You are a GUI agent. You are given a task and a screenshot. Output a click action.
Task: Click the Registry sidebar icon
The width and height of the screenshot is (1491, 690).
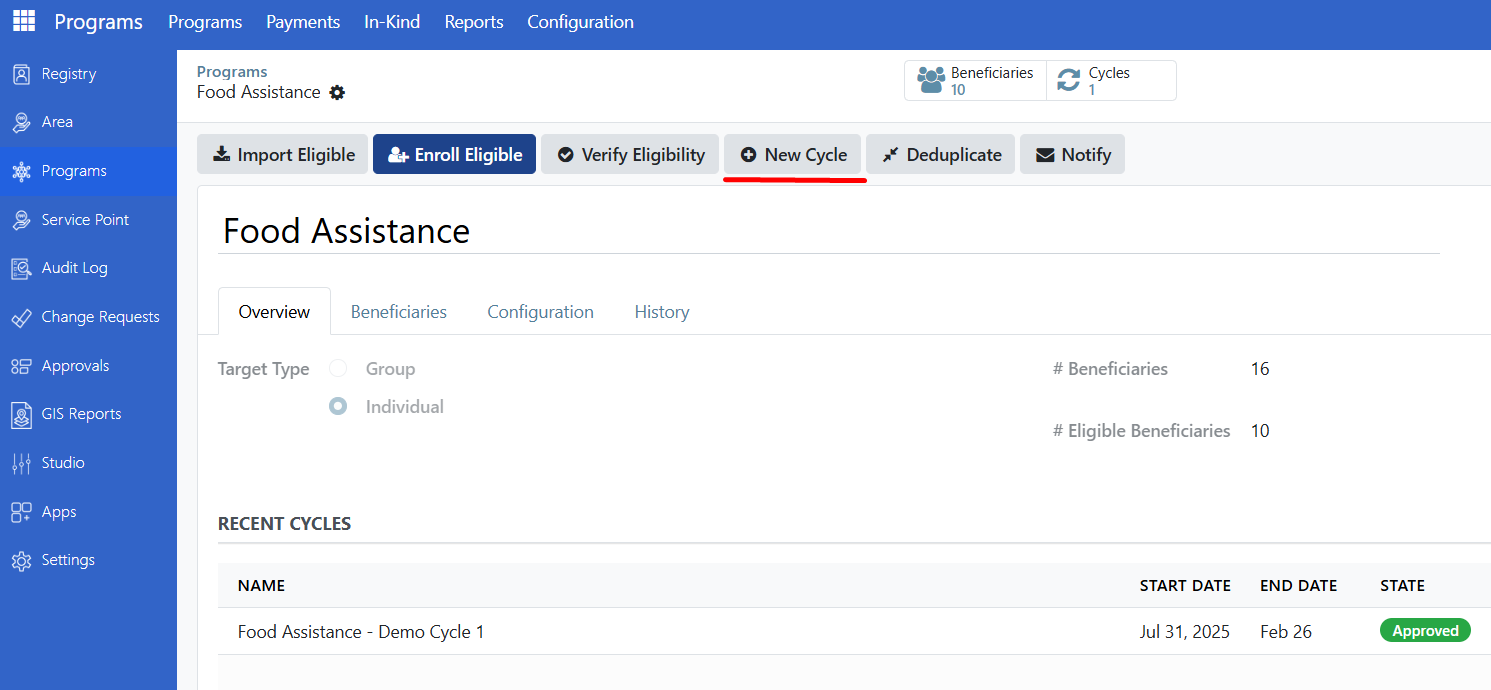pyautogui.click(x=21, y=74)
